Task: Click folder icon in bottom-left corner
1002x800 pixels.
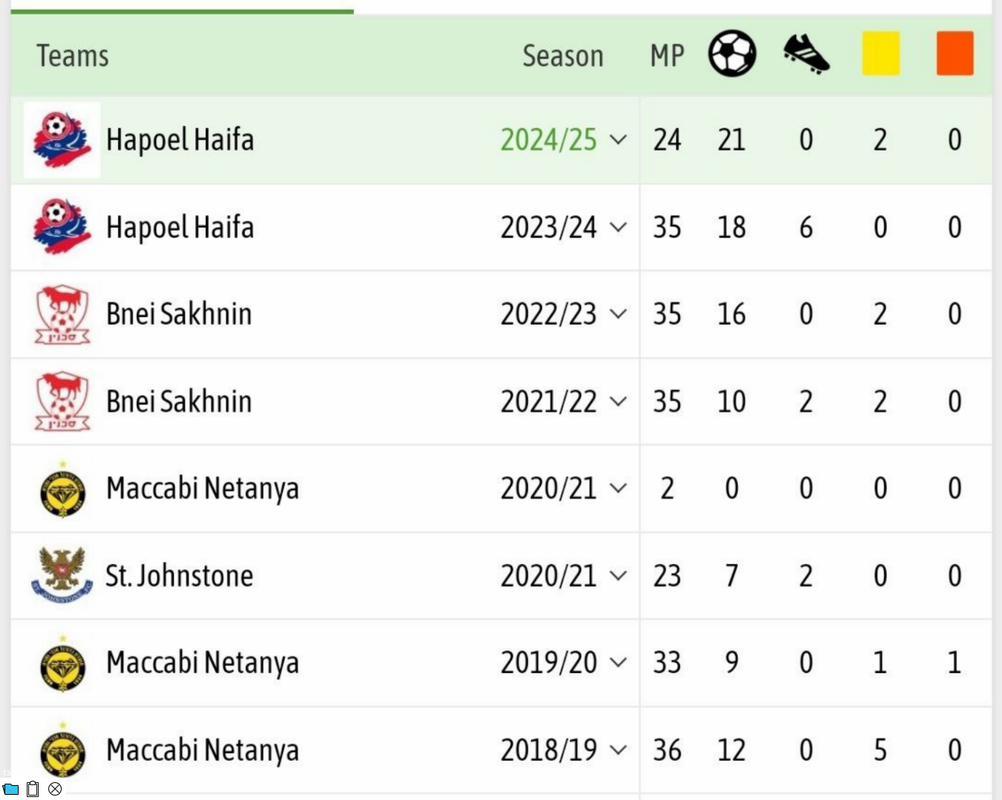Action: point(11,790)
